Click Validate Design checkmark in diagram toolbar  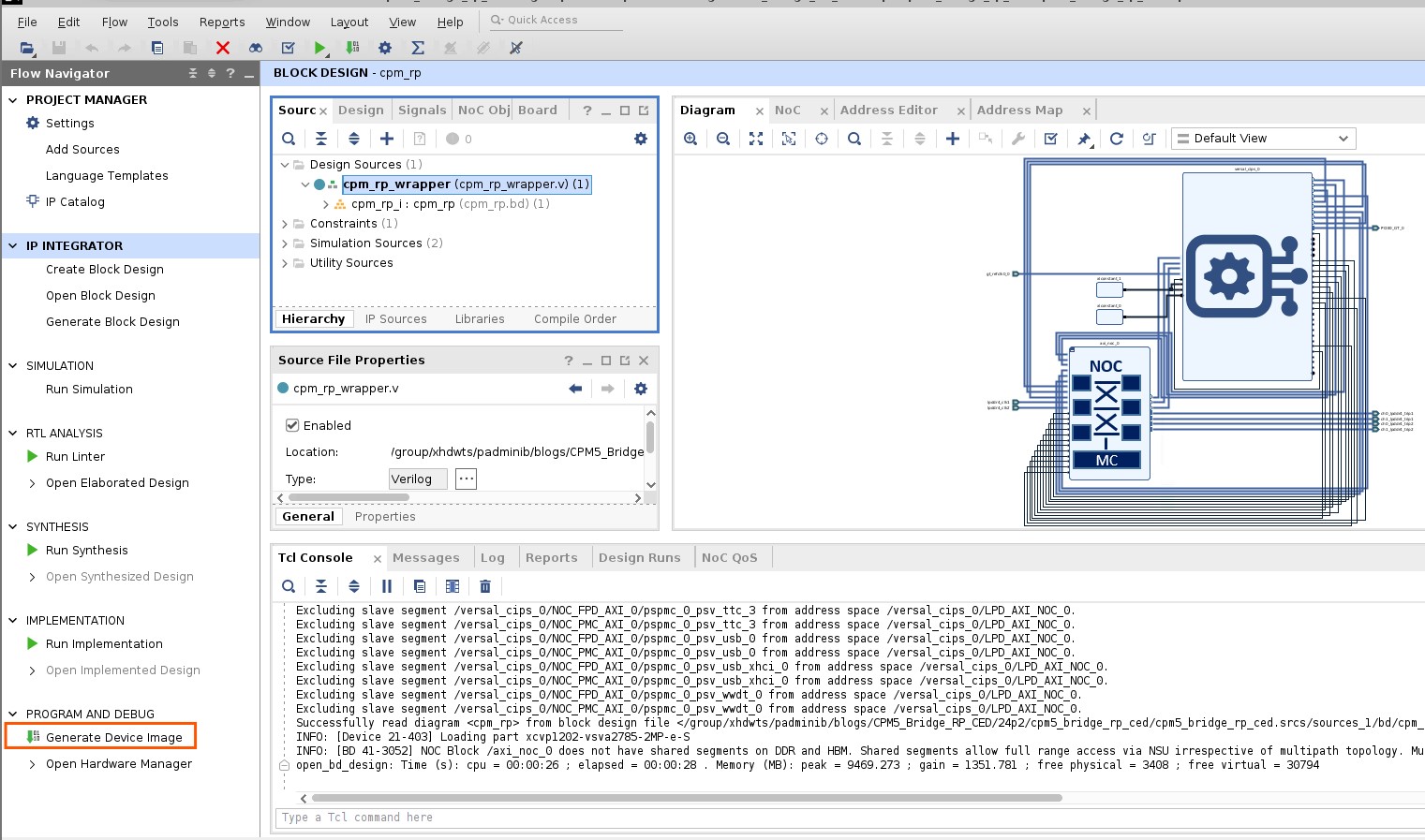coord(1050,139)
